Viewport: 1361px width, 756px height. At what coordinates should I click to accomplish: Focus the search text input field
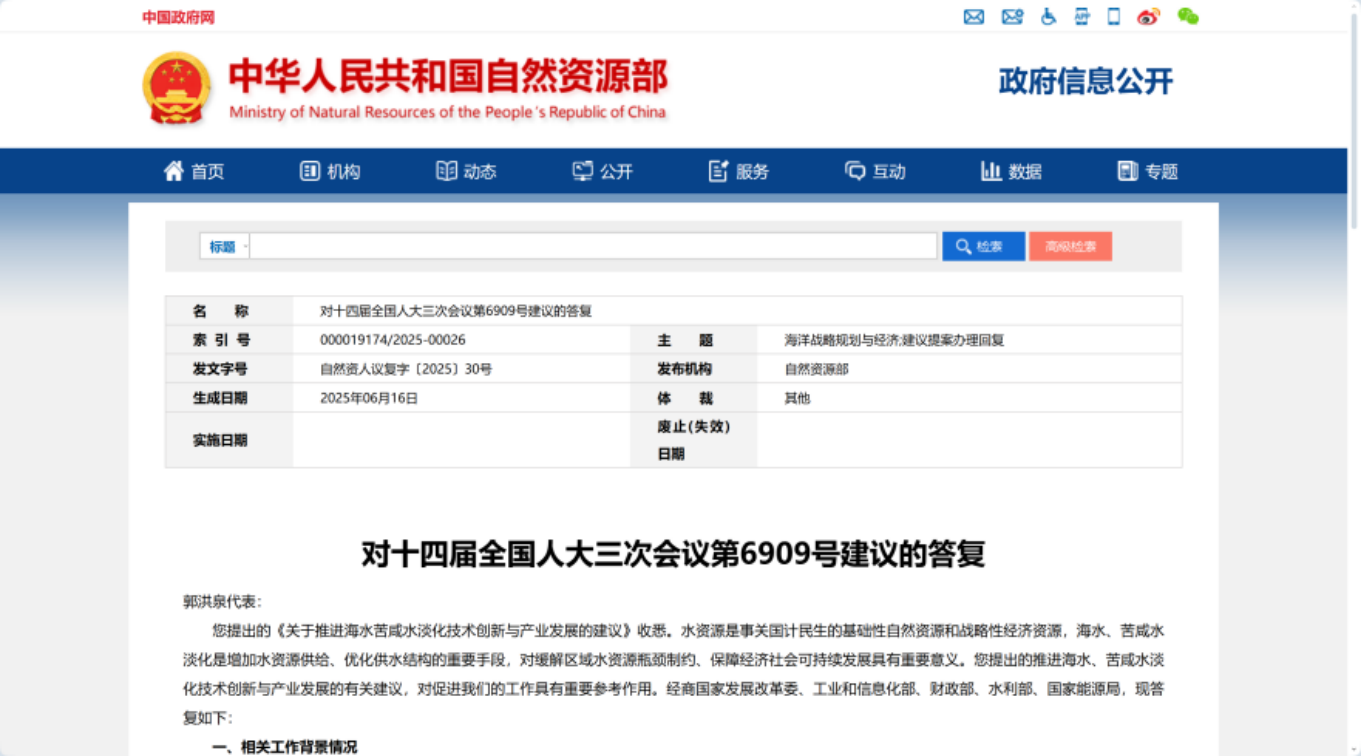pyautogui.click(x=593, y=247)
